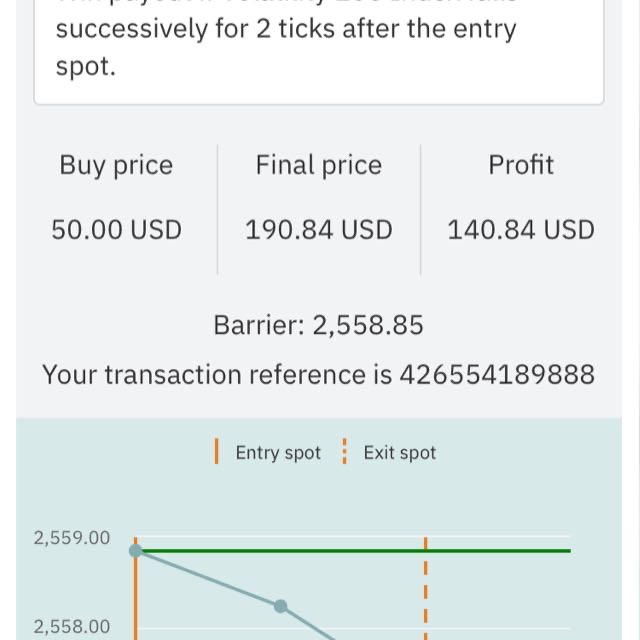
Task: Click the Final price heading
Action: pos(318,165)
